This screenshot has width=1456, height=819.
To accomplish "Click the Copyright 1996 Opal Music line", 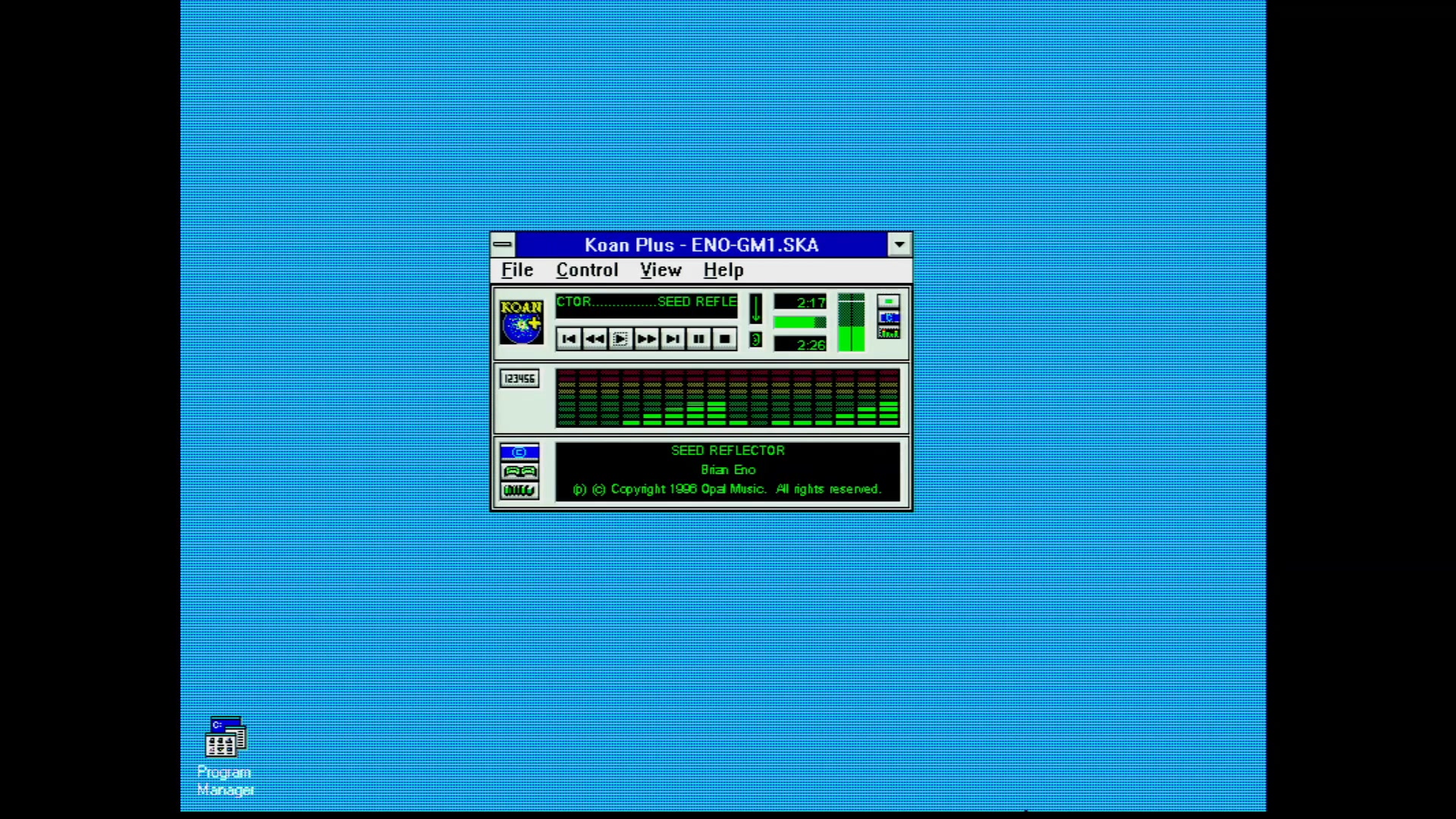I will click(x=727, y=489).
